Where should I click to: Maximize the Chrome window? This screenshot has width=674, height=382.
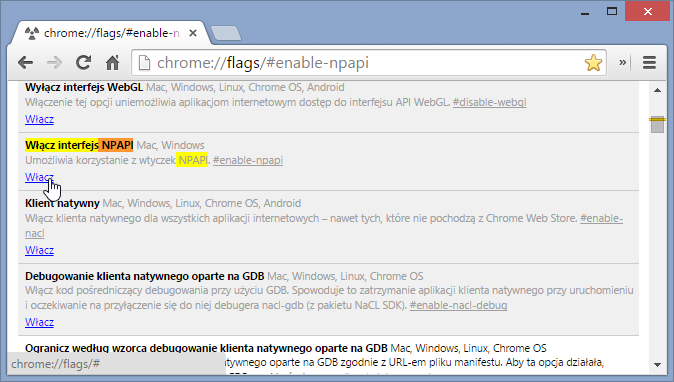[612, 12]
